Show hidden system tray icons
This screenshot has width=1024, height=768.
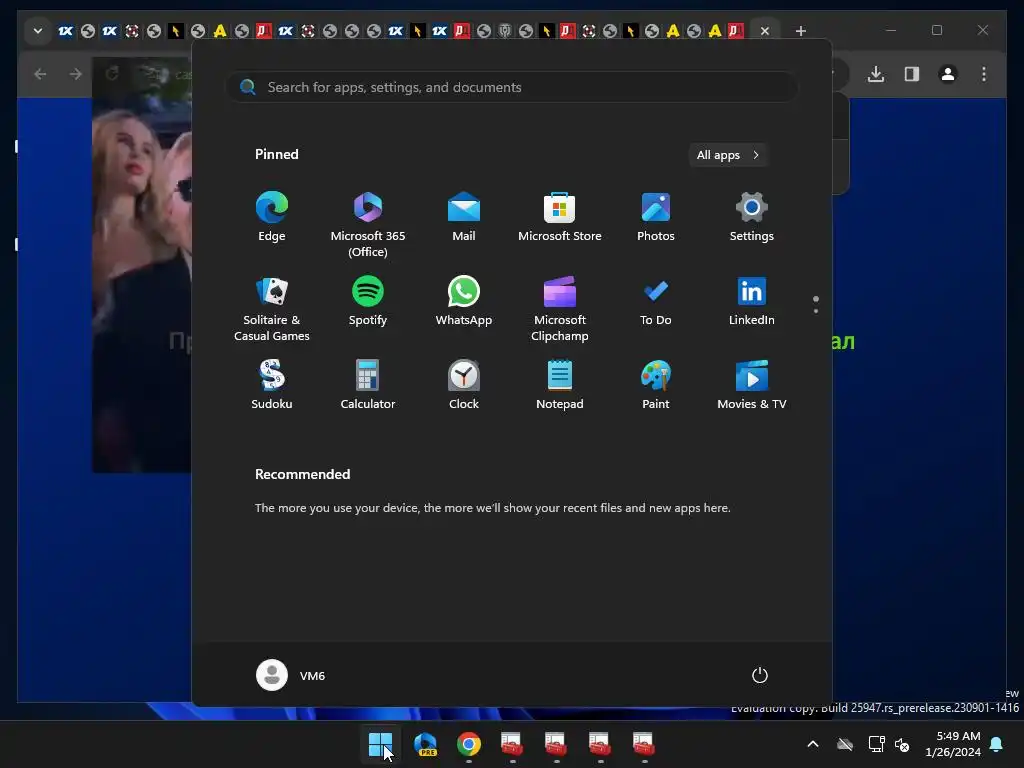click(813, 744)
